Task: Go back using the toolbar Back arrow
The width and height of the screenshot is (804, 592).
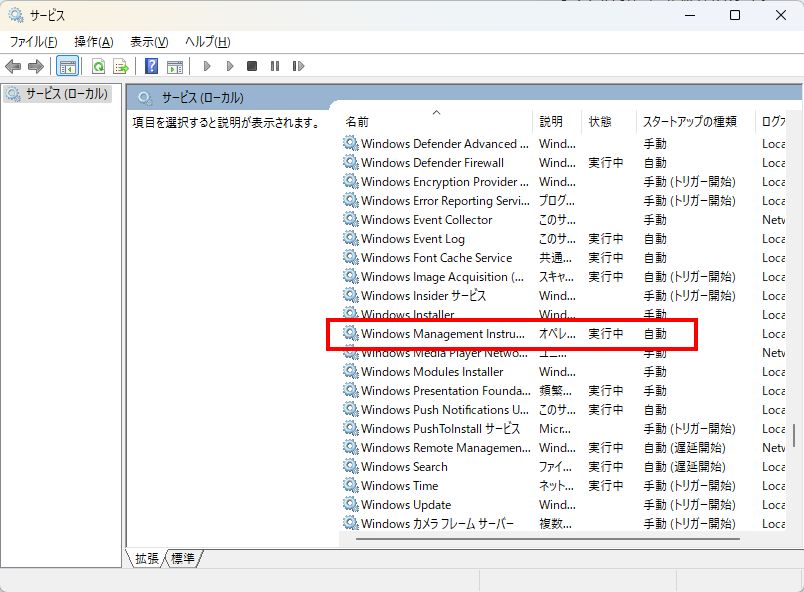Action: (x=13, y=66)
